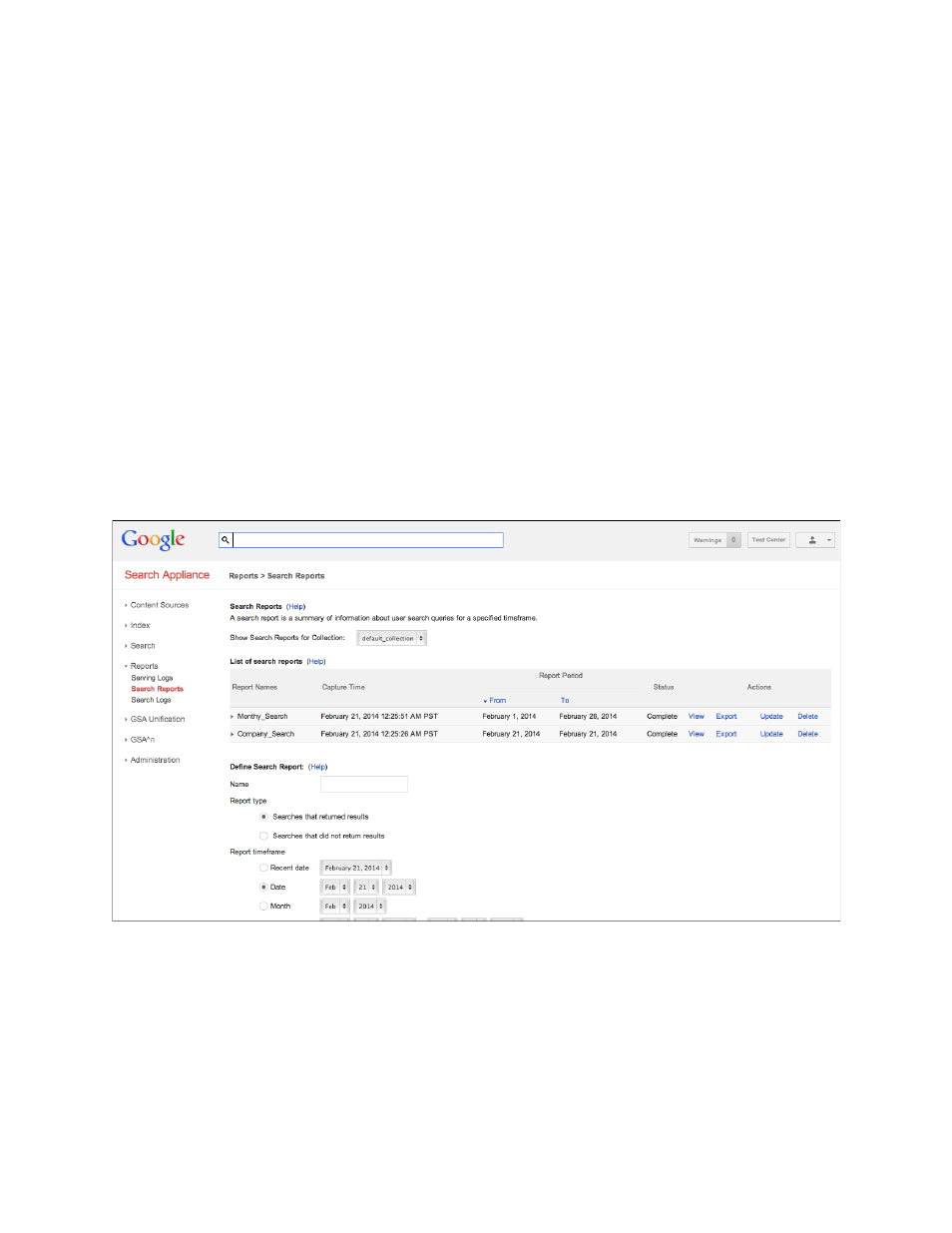Viewport: 952px width, 1233px height.
Task: Click the Google logo
Action: (153, 540)
